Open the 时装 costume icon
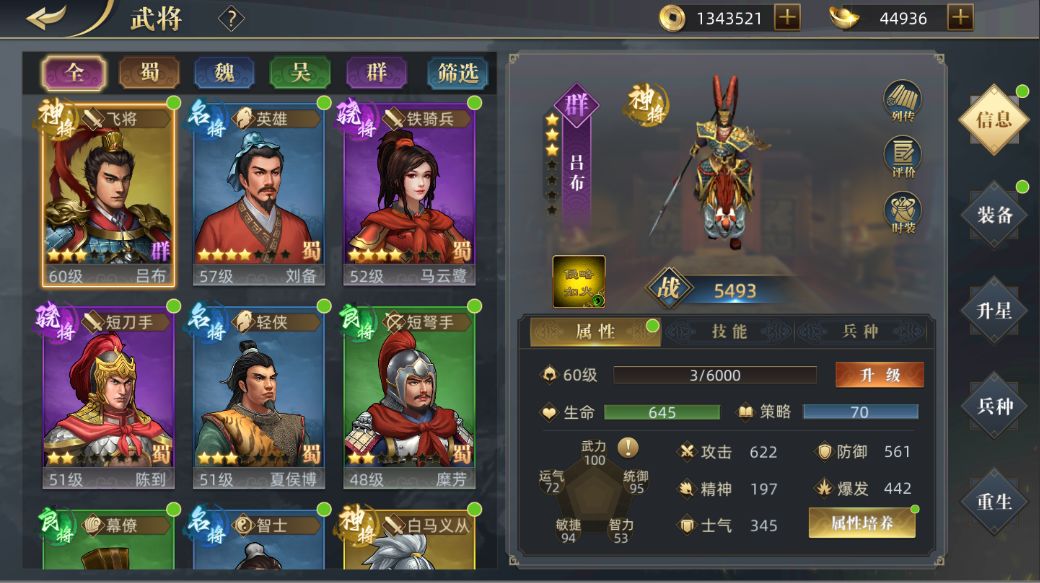The height and width of the screenshot is (583, 1040). [x=903, y=212]
